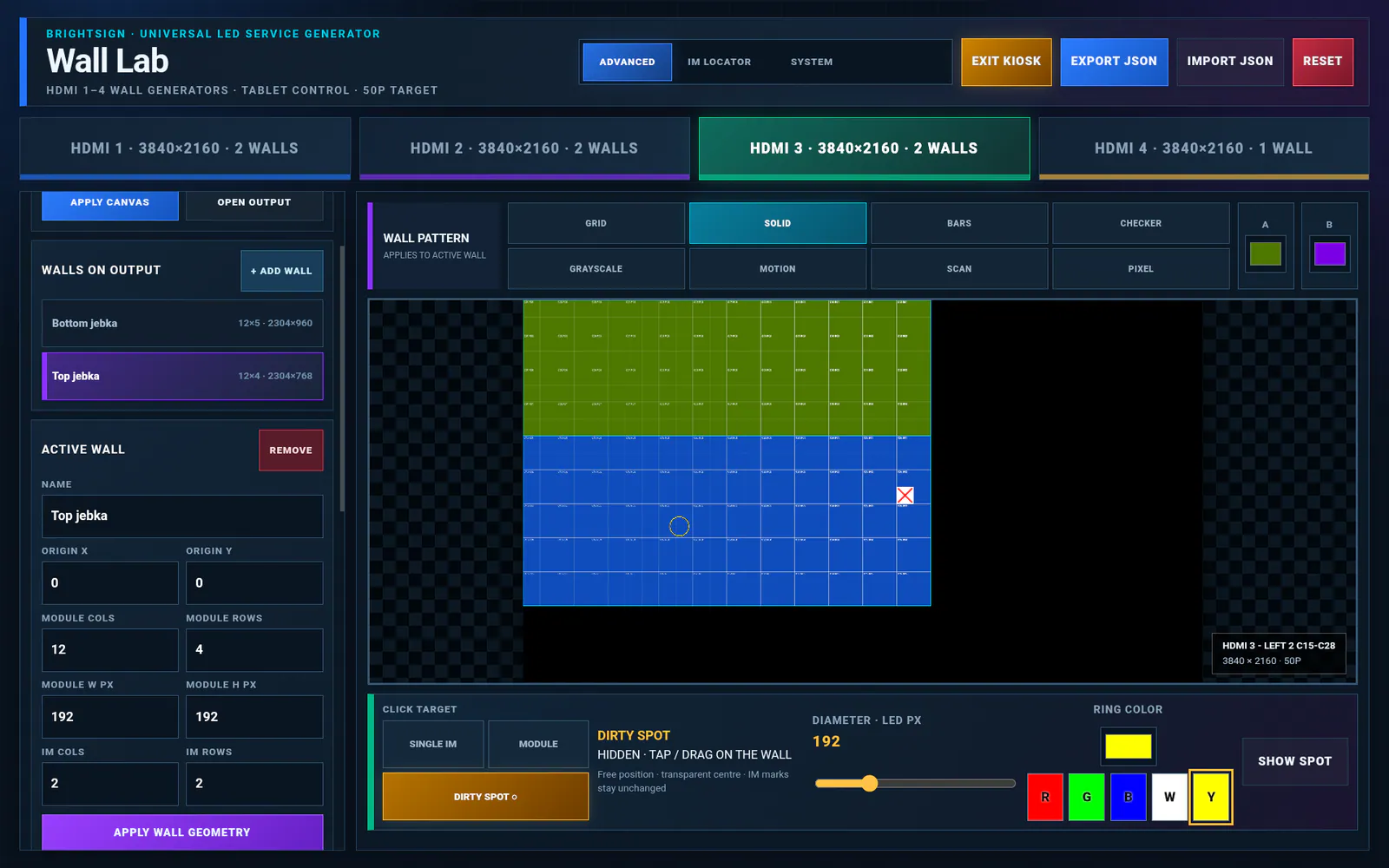This screenshot has height=868, width=1389.
Task: Pick red R ring color
Action: (1044, 797)
